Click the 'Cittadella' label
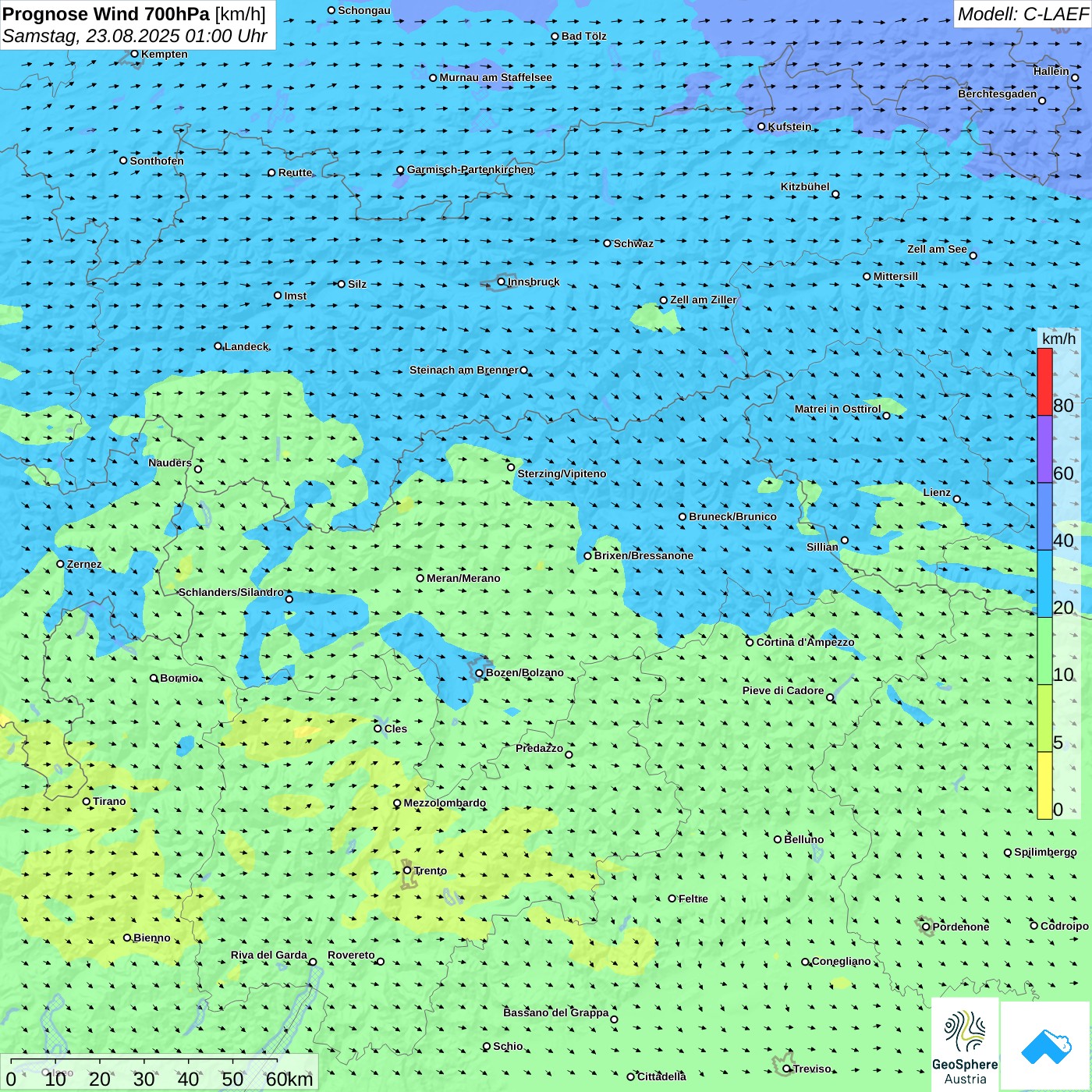Screen dimensions: 1092x1092 pyautogui.click(x=661, y=1076)
